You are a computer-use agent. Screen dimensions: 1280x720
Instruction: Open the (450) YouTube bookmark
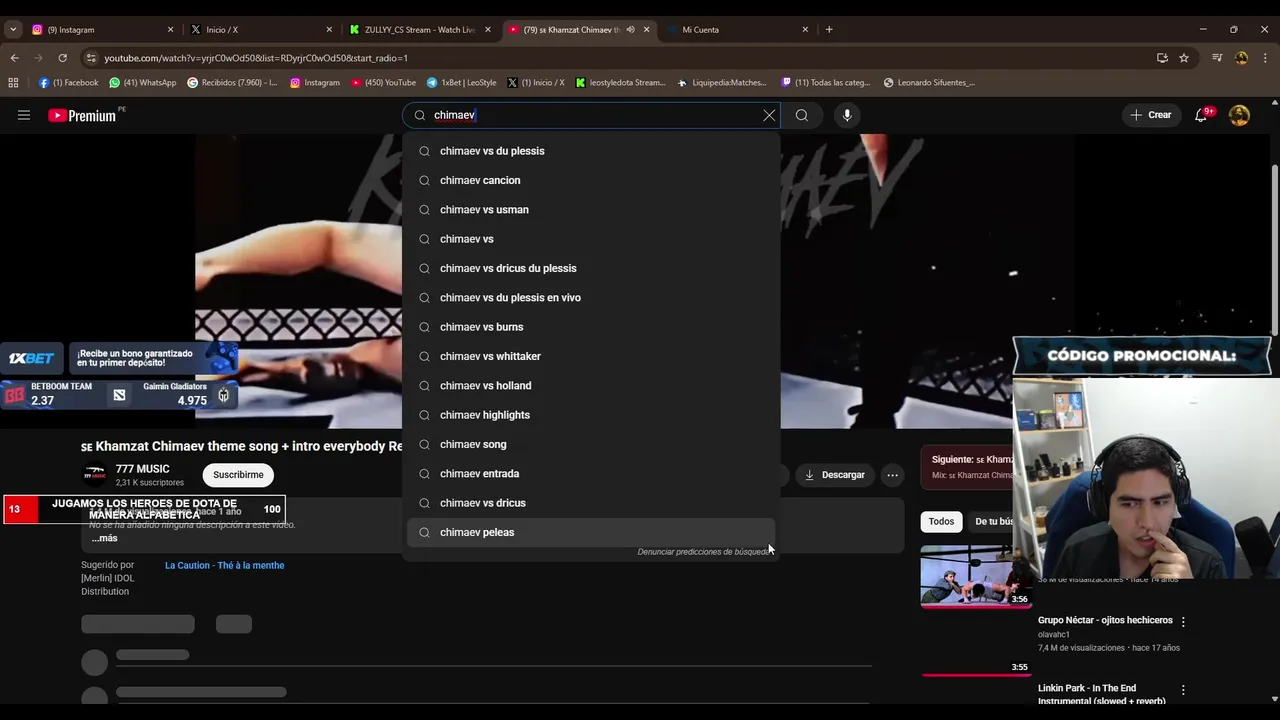pos(383,83)
